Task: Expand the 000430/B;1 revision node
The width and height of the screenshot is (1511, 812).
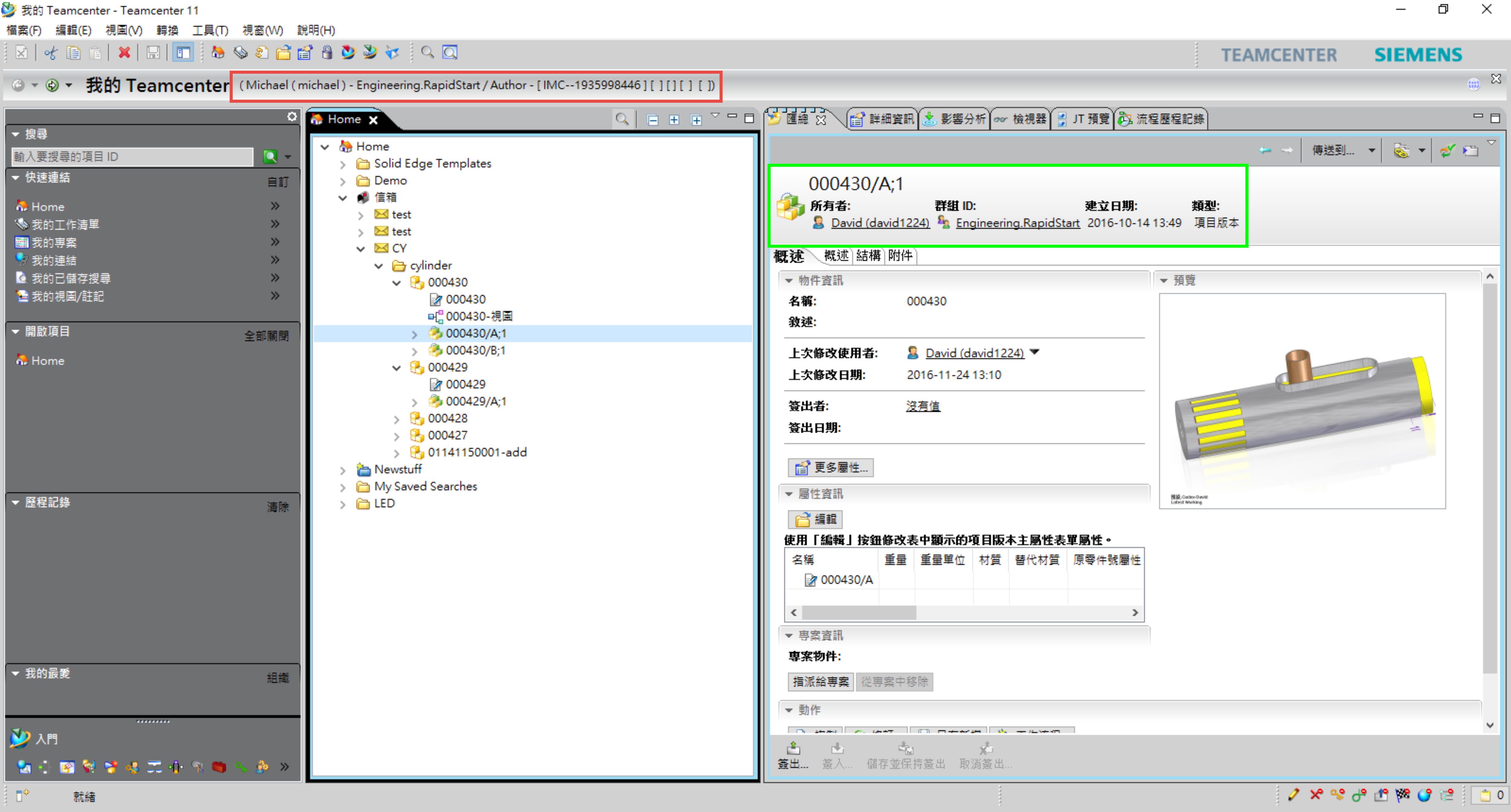Action: click(415, 351)
